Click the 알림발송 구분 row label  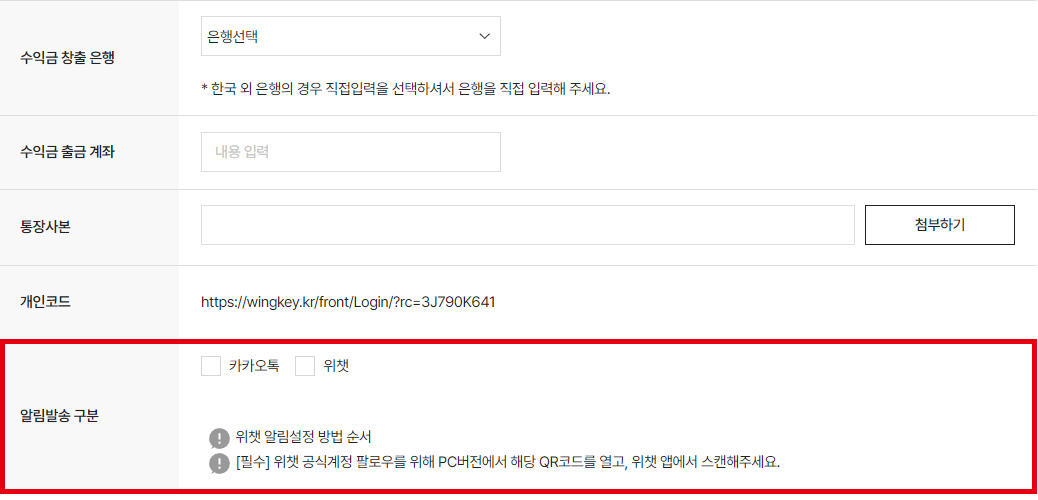coord(60,417)
